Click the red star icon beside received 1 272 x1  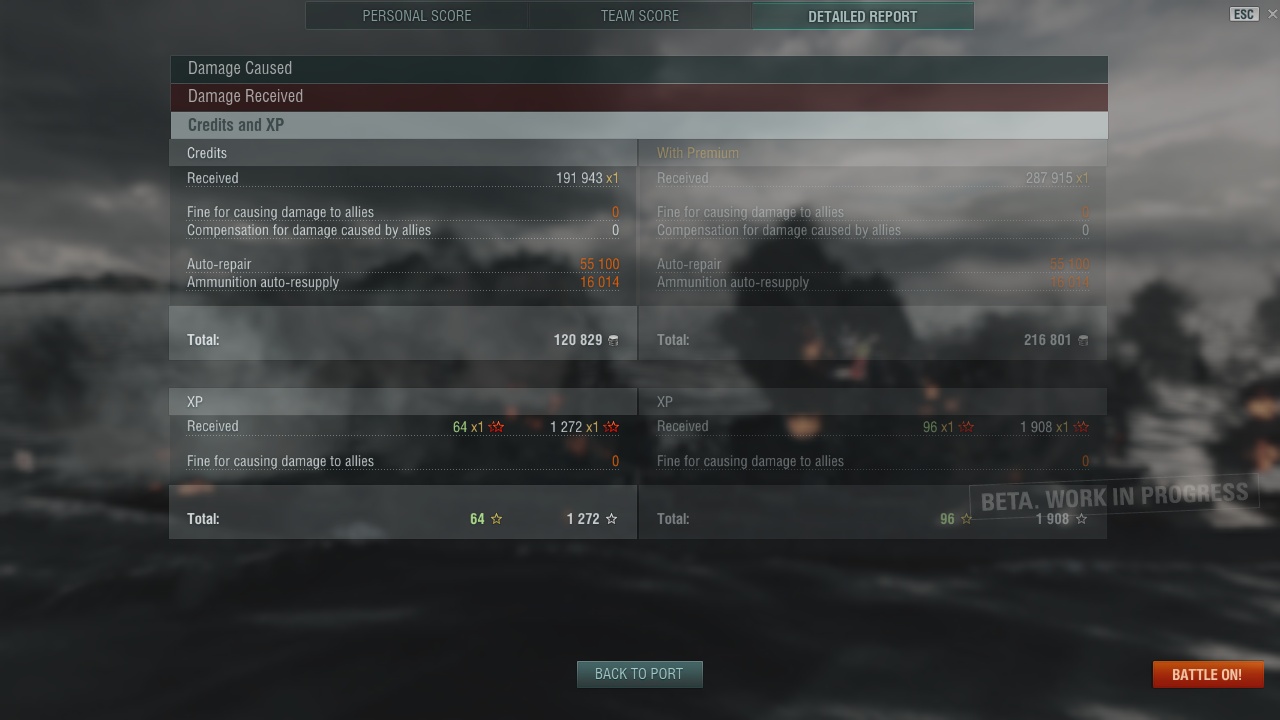(611, 427)
